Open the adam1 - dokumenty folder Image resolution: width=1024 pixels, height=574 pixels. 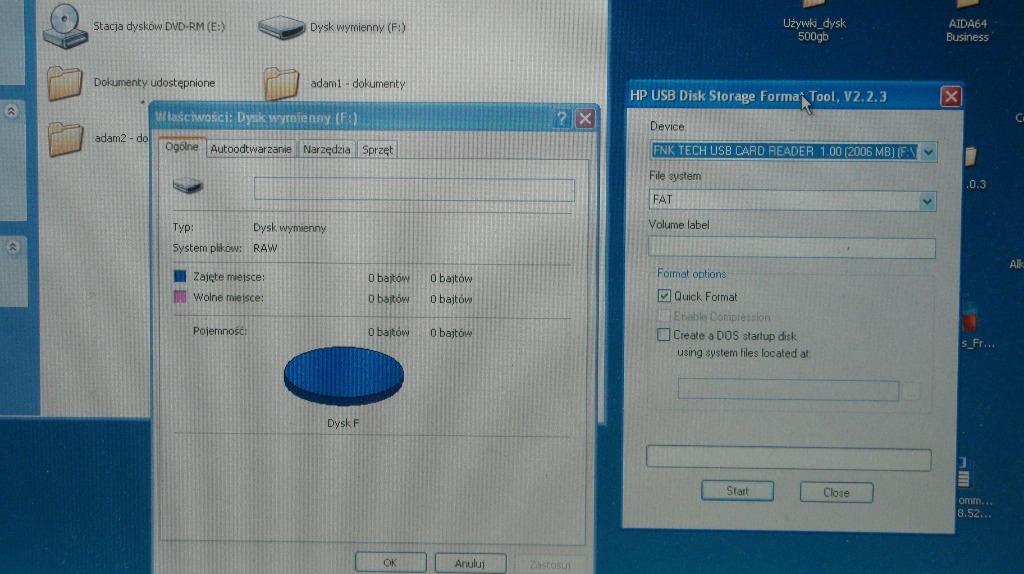281,84
